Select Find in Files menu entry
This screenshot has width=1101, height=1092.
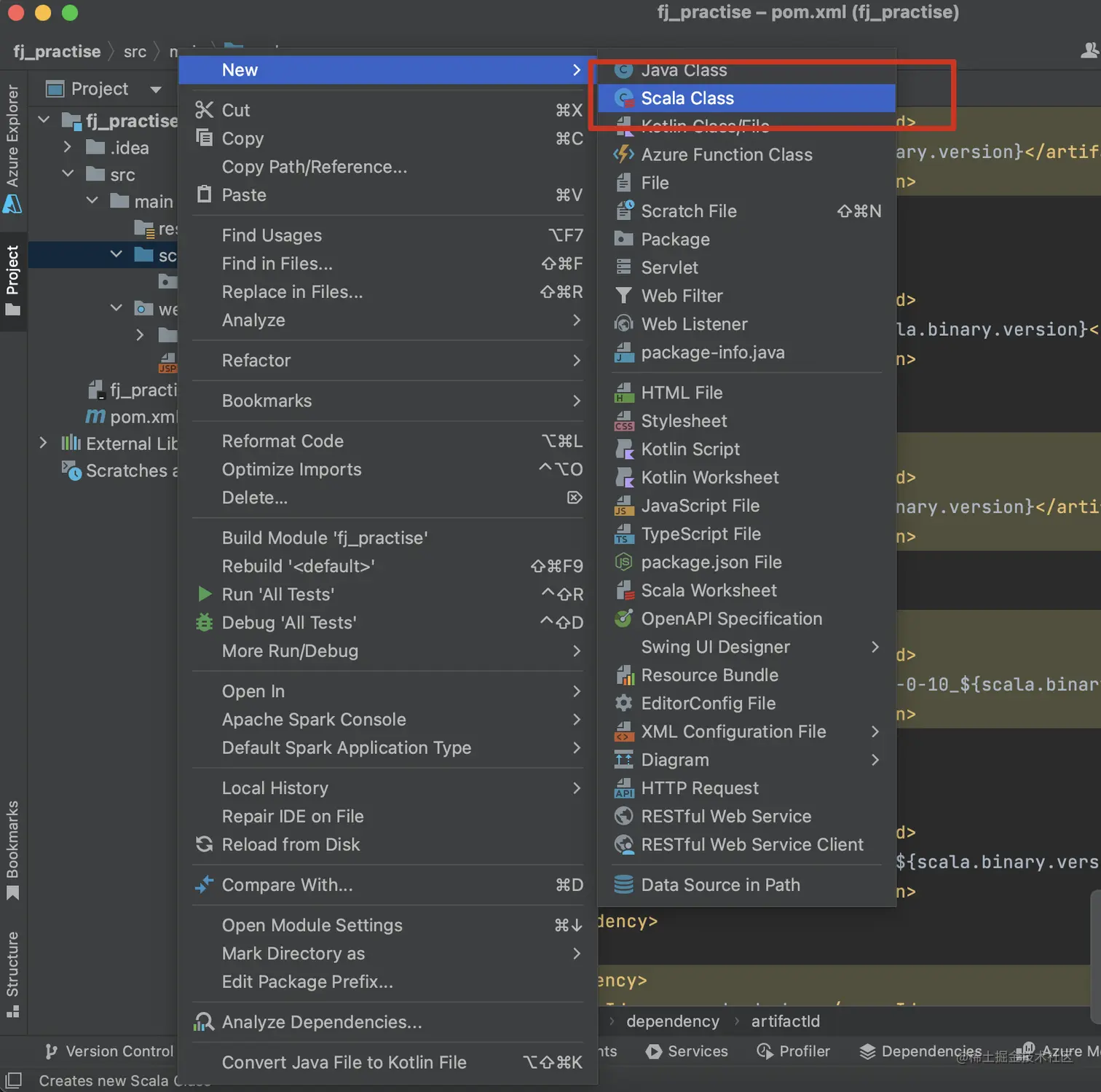(388, 264)
